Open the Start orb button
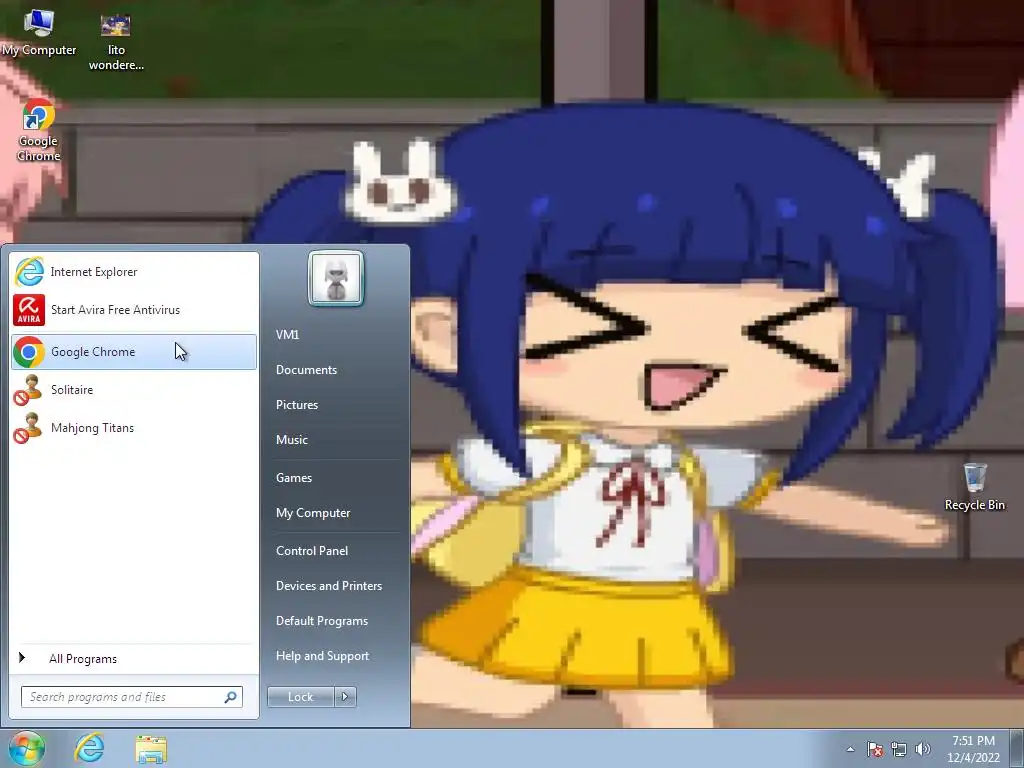Screen dimensions: 1024x768 (x=27, y=748)
